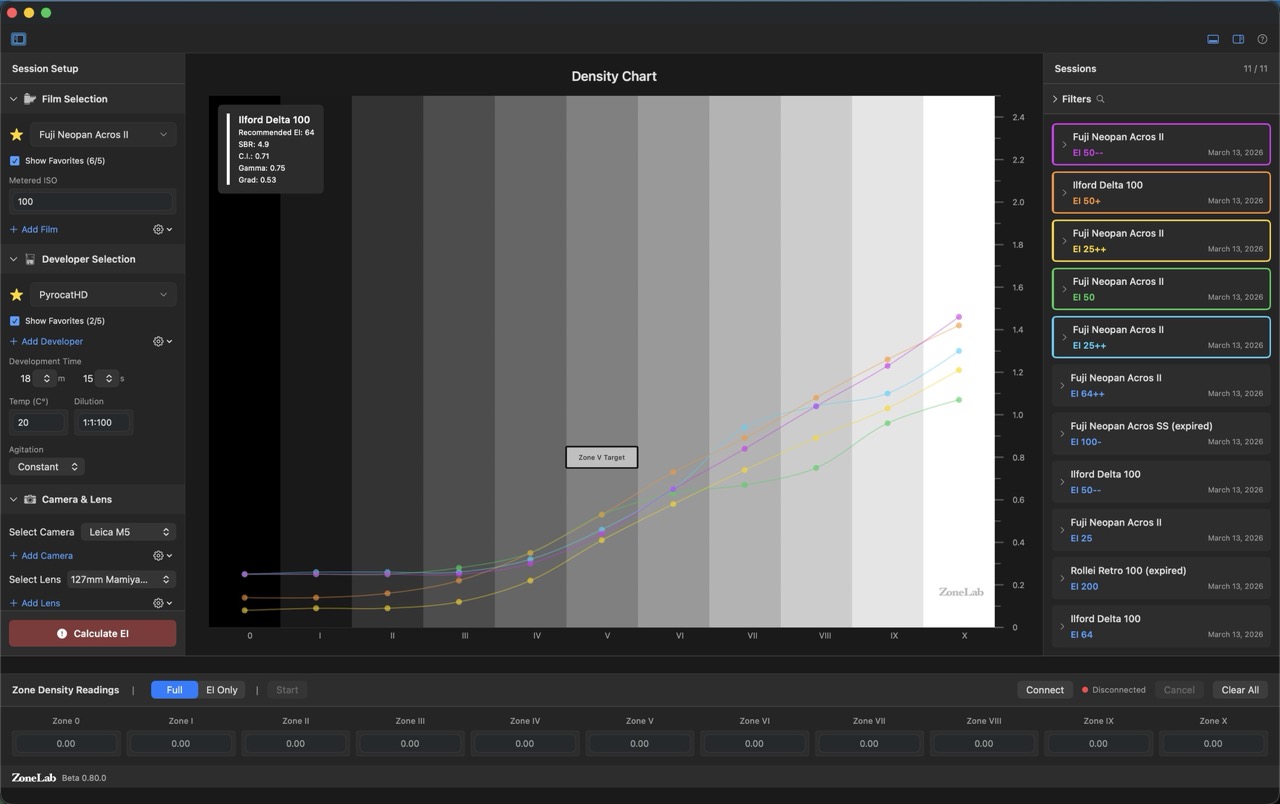Click the Add Lens link
Screen dimensions: 1280x804
pos(35,603)
